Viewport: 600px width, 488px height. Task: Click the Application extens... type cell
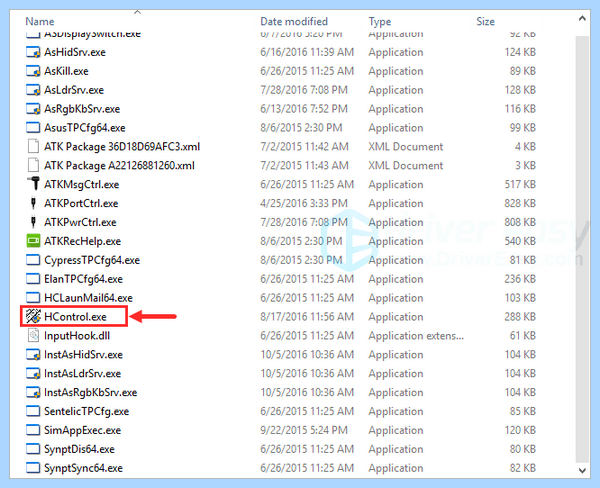coord(416,336)
